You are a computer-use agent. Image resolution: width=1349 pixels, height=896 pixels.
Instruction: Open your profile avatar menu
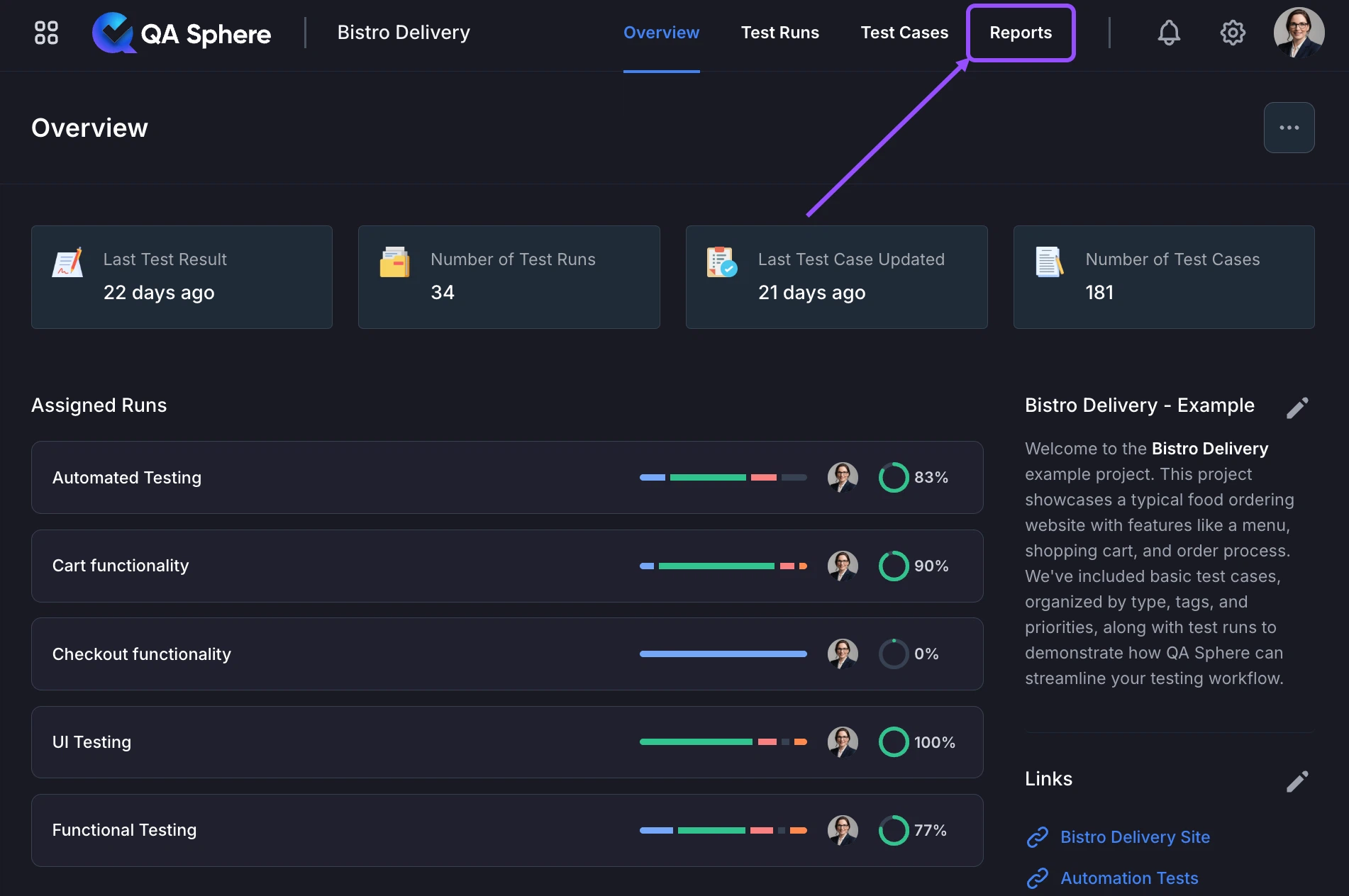(x=1299, y=33)
